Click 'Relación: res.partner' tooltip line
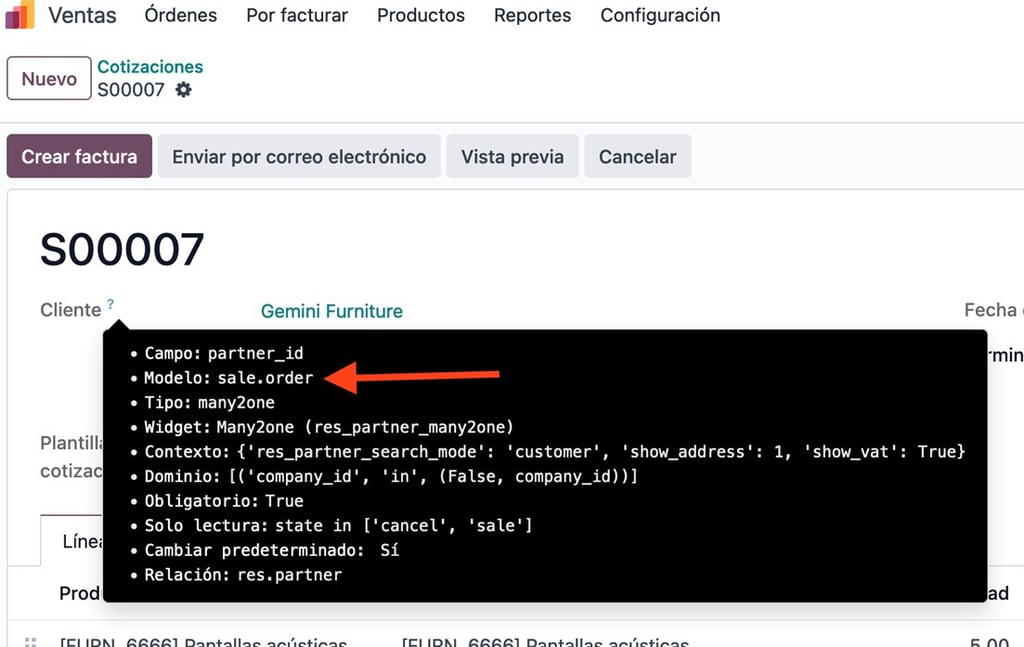 point(243,575)
